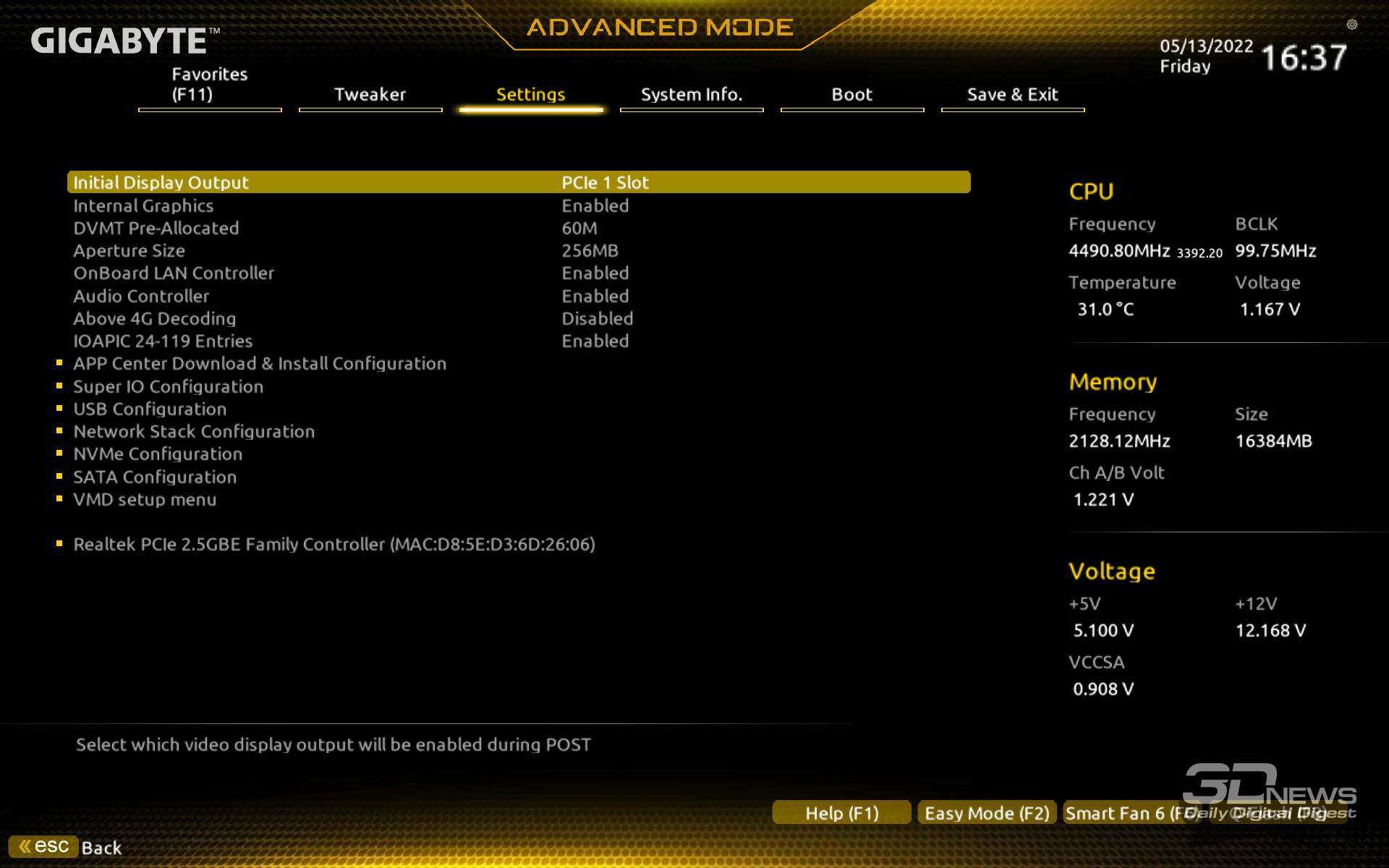The image size is (1389, 868).
Task: Go to the Boot tab
Action: click(852, 95)
